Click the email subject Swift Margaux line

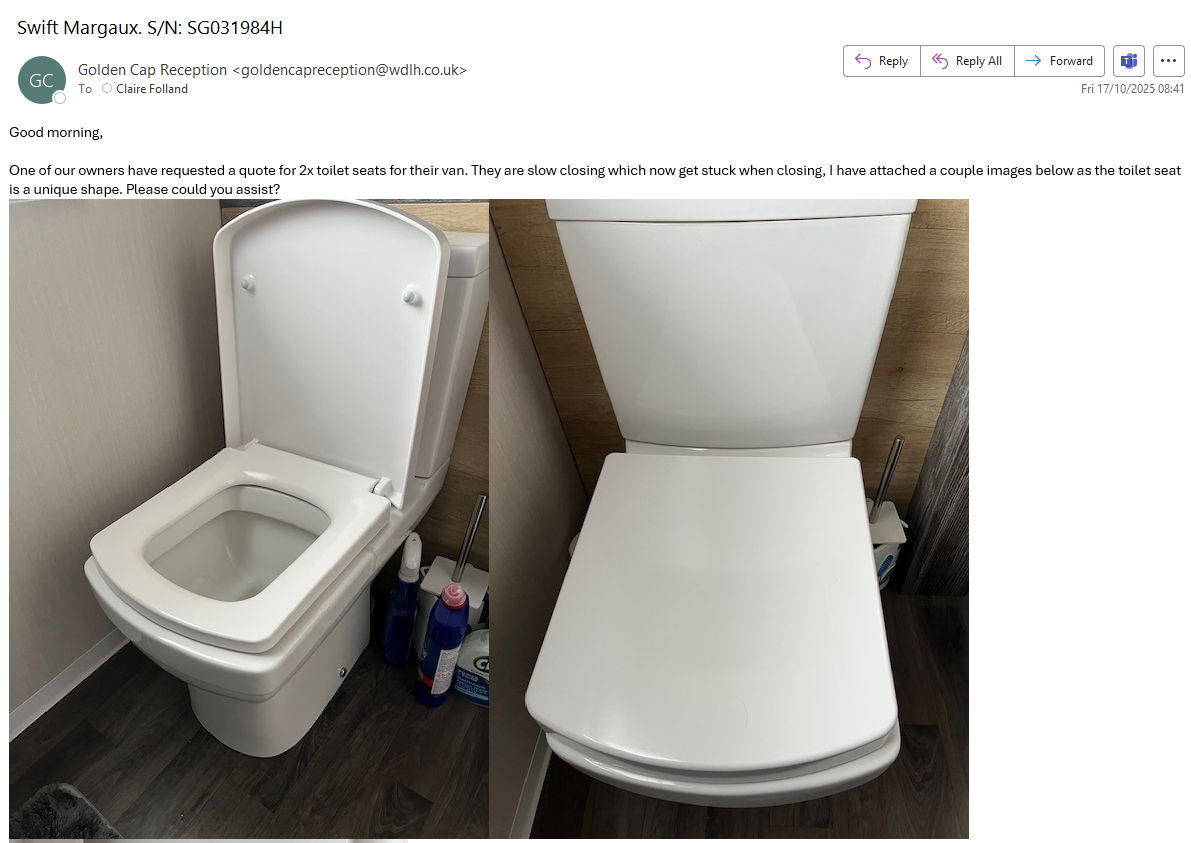pos(150,28)
